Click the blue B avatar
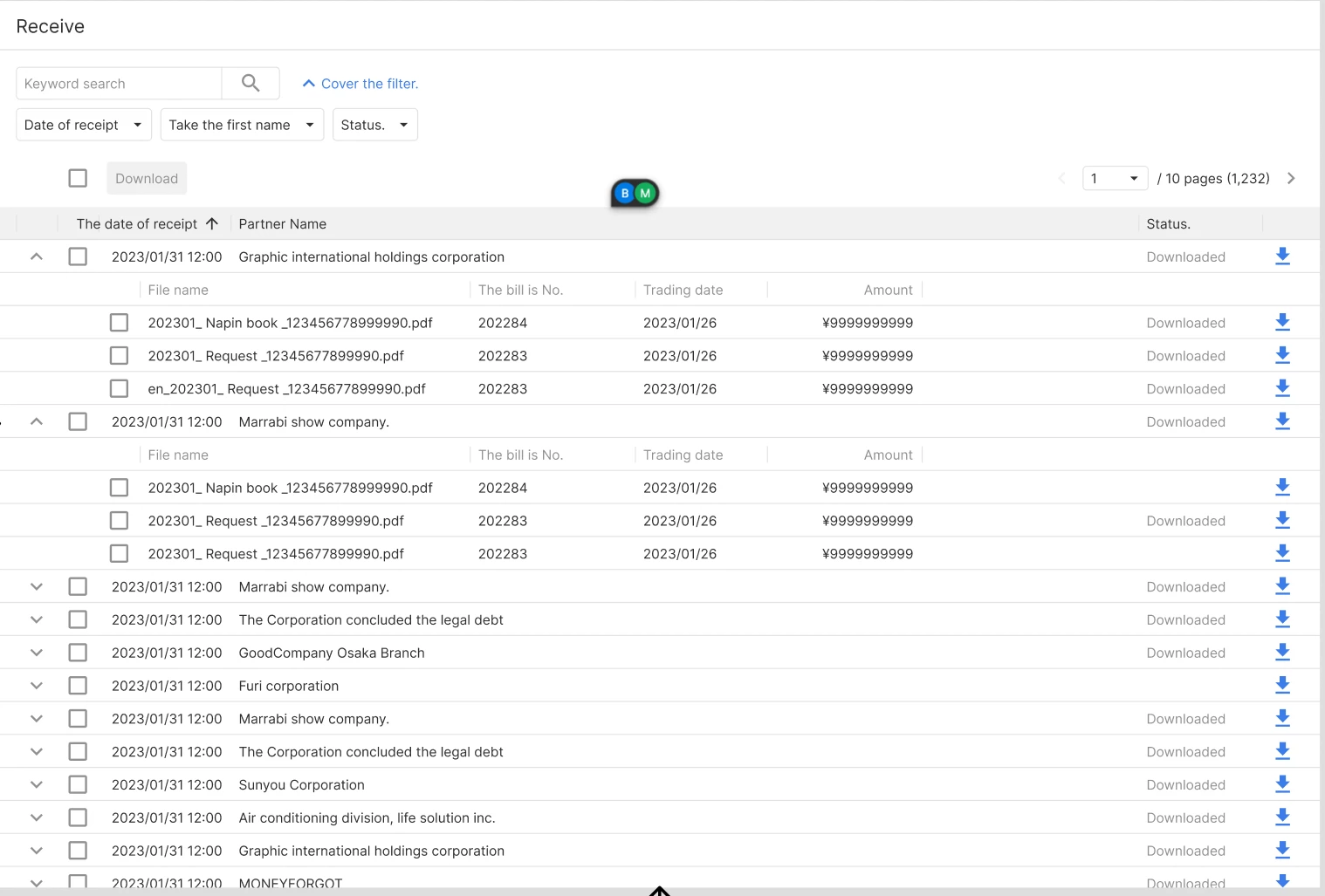Viewport: 1325px width, 896px height. pos(625,193)
